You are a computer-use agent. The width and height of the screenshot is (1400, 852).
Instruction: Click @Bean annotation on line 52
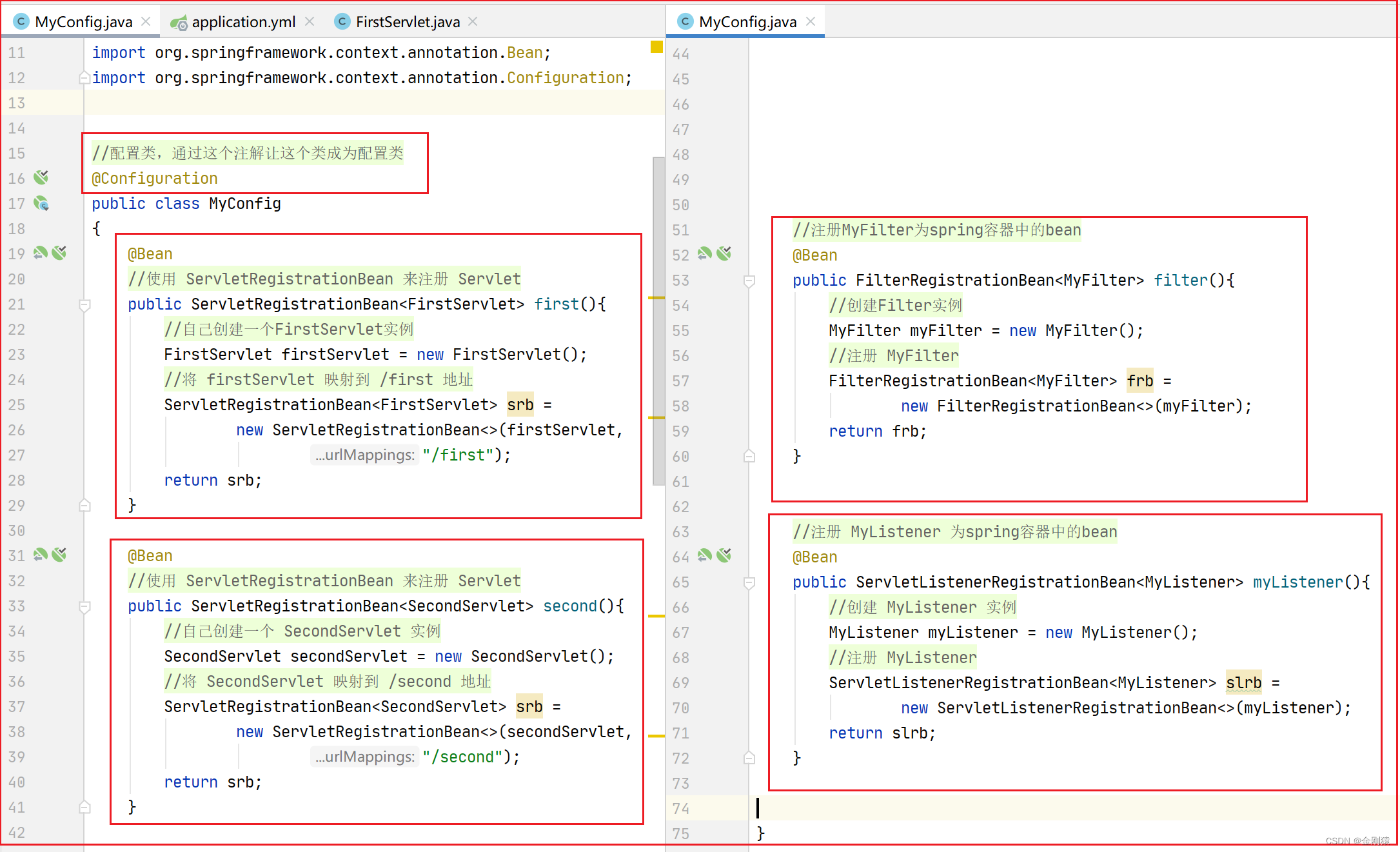coord(815,255)
